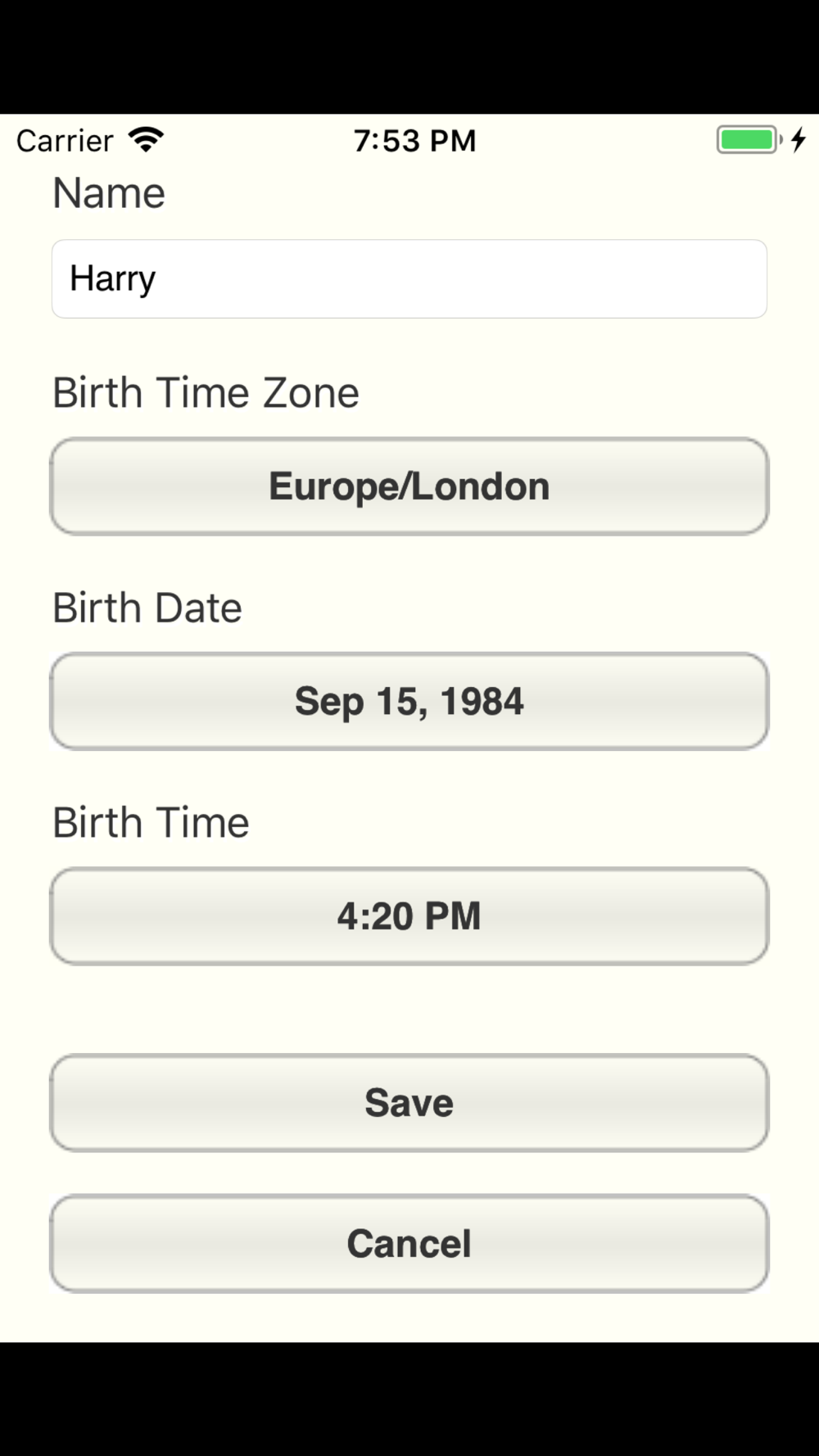Tap the Name field label
This screenshot has width=819, height=1456.
(109, 193)
